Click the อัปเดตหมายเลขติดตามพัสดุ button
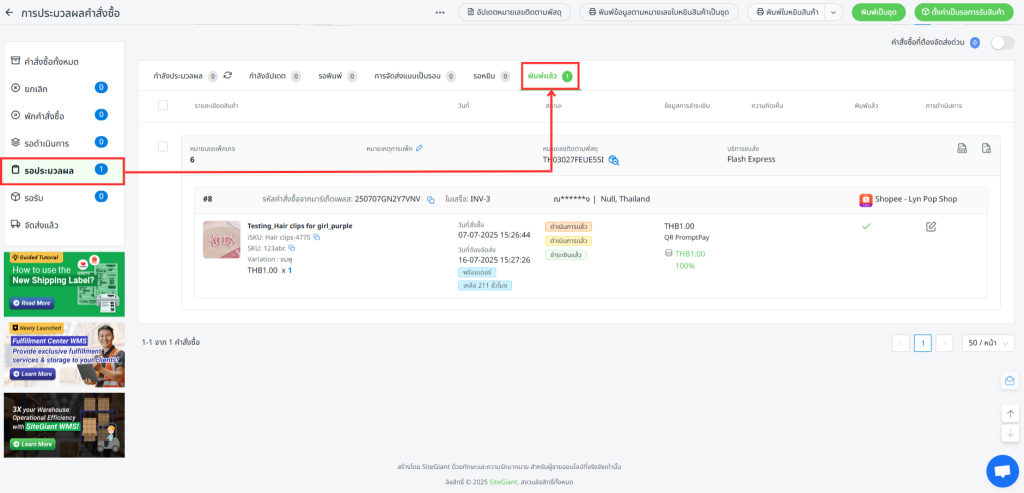Image resolution: width=1024 pixels, height=493 pixels. (522, 12)
